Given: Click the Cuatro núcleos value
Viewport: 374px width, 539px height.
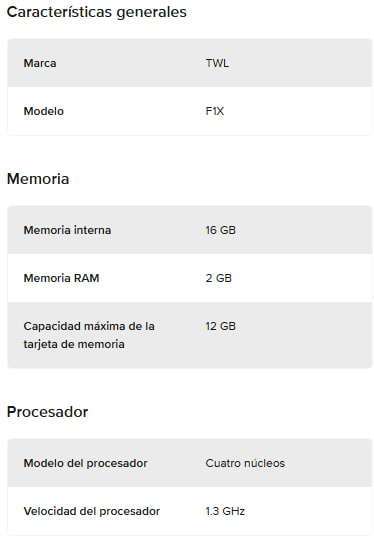Looking at the screenshot, I should (245, 463).
